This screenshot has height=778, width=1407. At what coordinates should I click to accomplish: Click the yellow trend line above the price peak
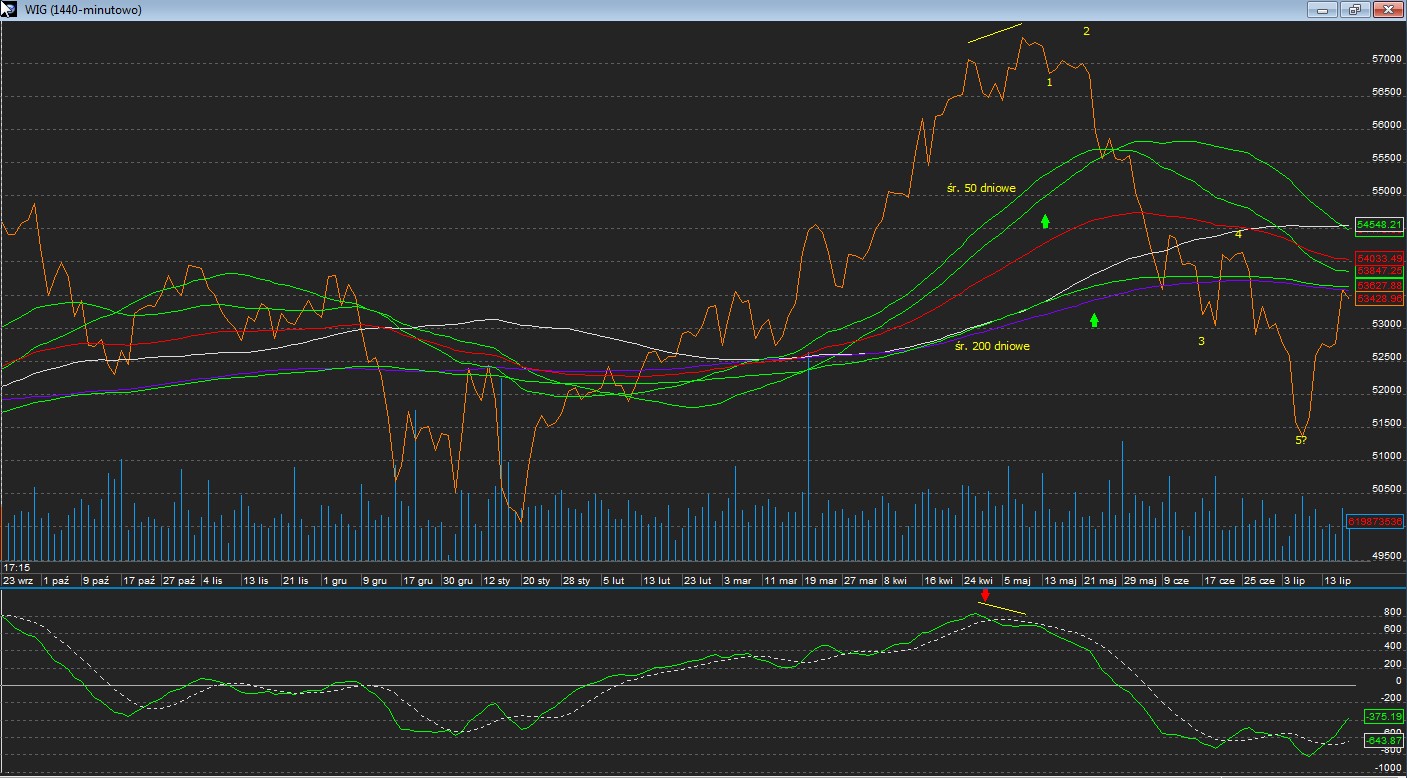pyautogui.click(x=995, y=33)
